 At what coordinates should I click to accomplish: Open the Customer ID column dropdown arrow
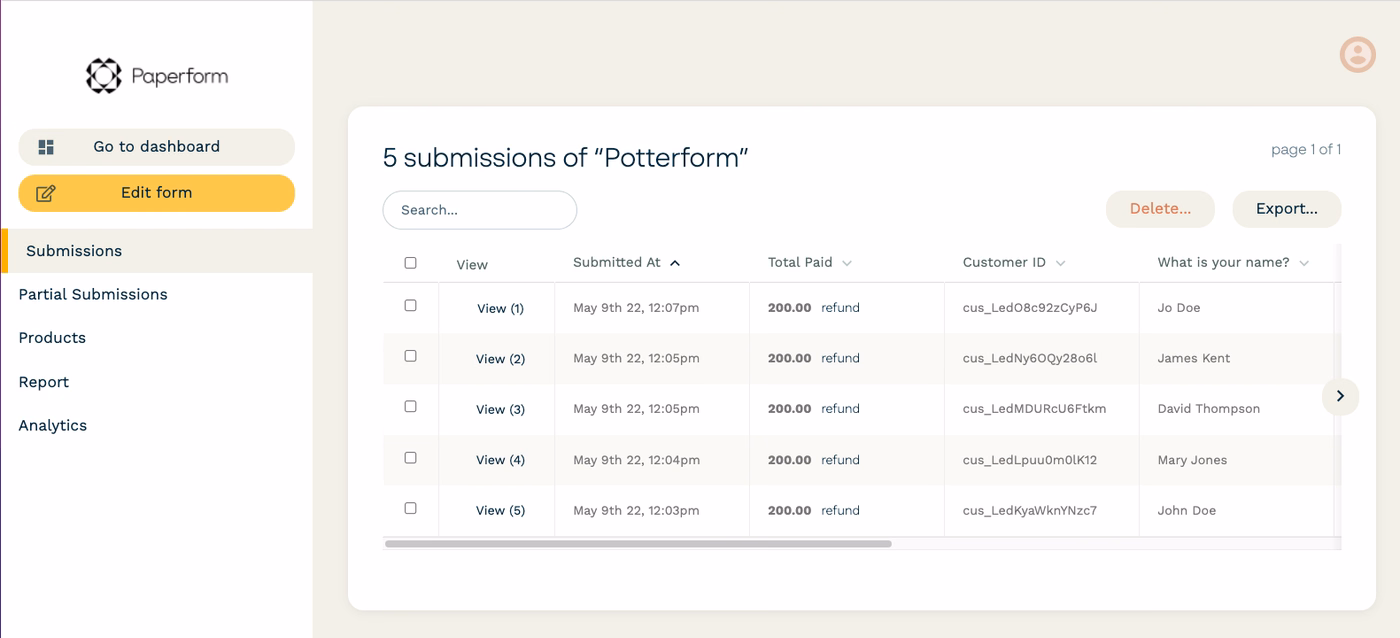click(1060, 263)
